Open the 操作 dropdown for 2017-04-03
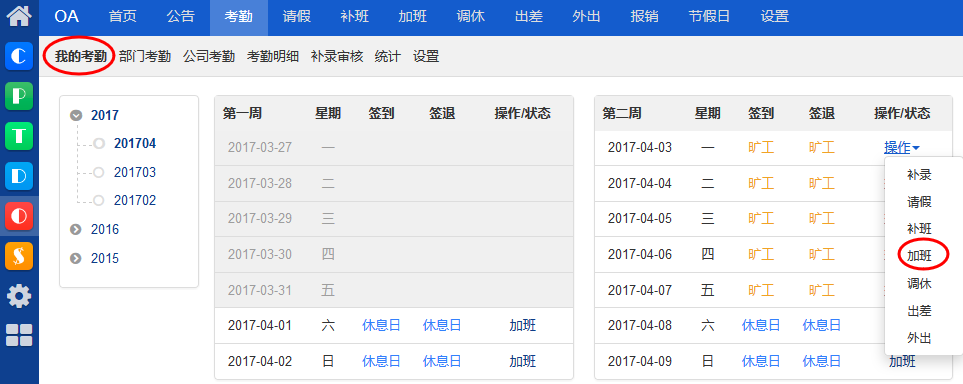 (902, 147)
